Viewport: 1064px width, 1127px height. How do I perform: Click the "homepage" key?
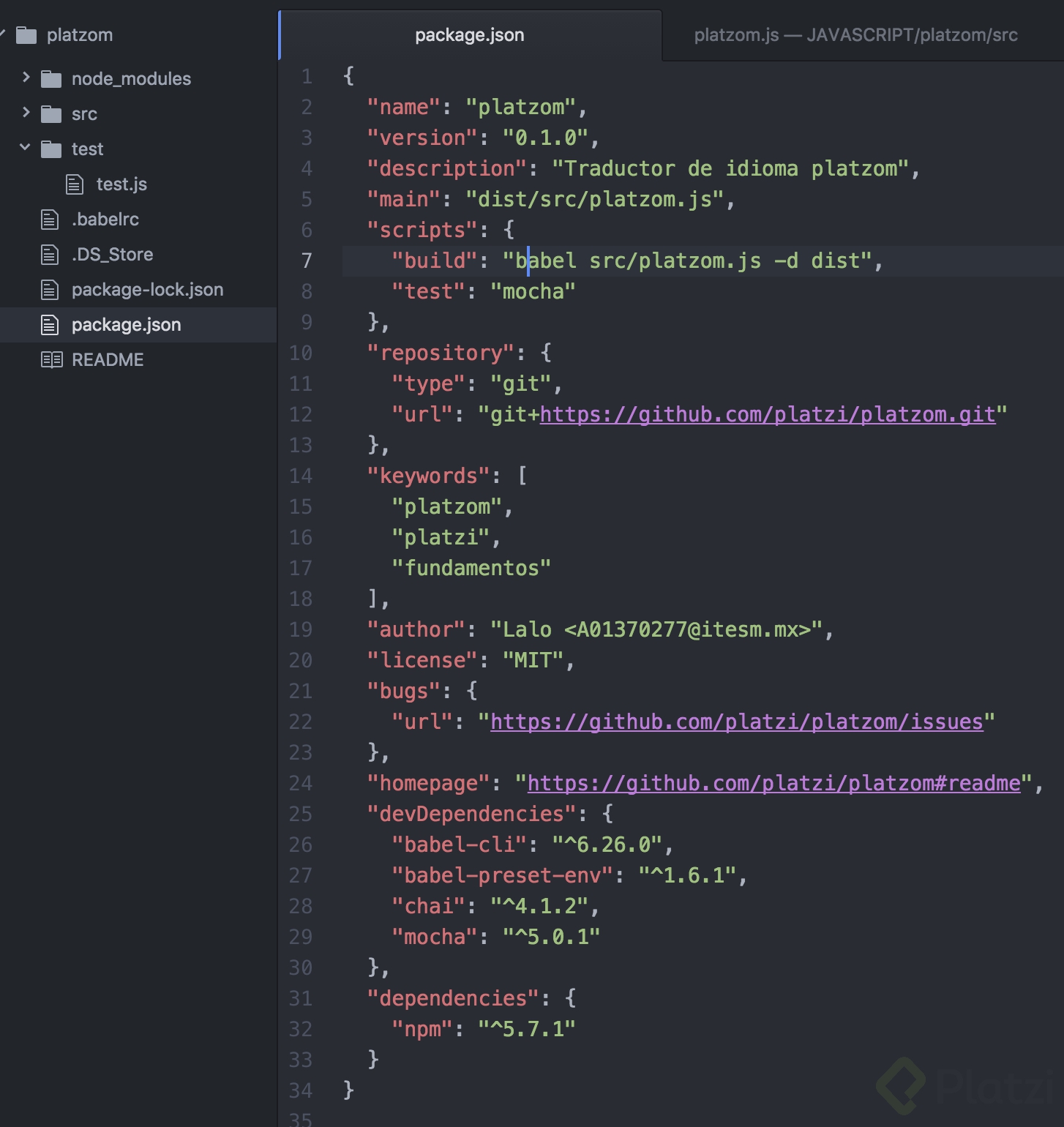pos(428,784)
